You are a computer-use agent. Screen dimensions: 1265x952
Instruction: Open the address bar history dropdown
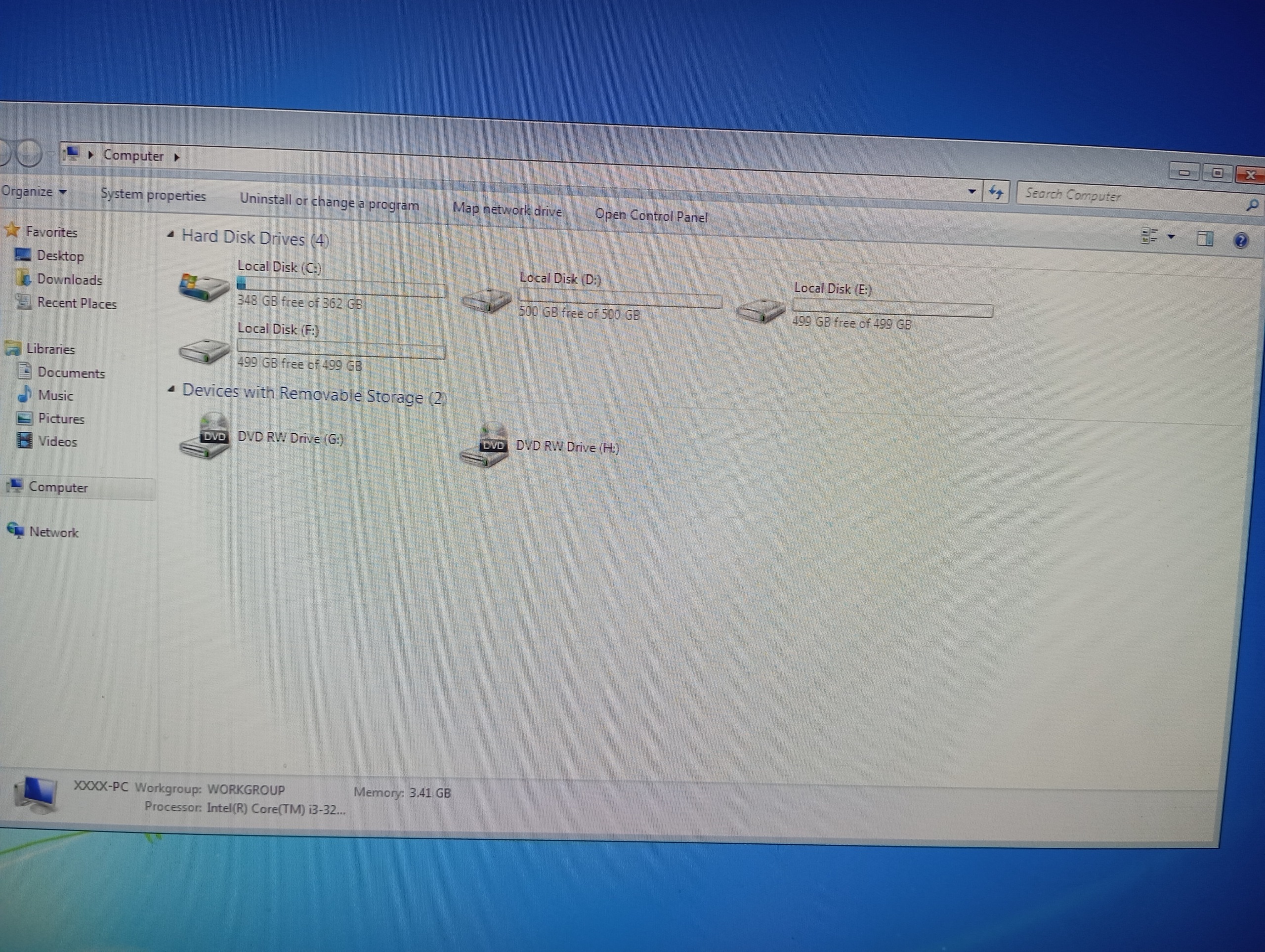point(971,192)
